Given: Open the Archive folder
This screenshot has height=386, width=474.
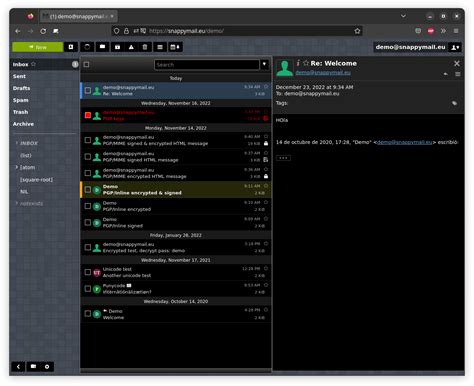Looking at the screenshot, I should point(23,124).
